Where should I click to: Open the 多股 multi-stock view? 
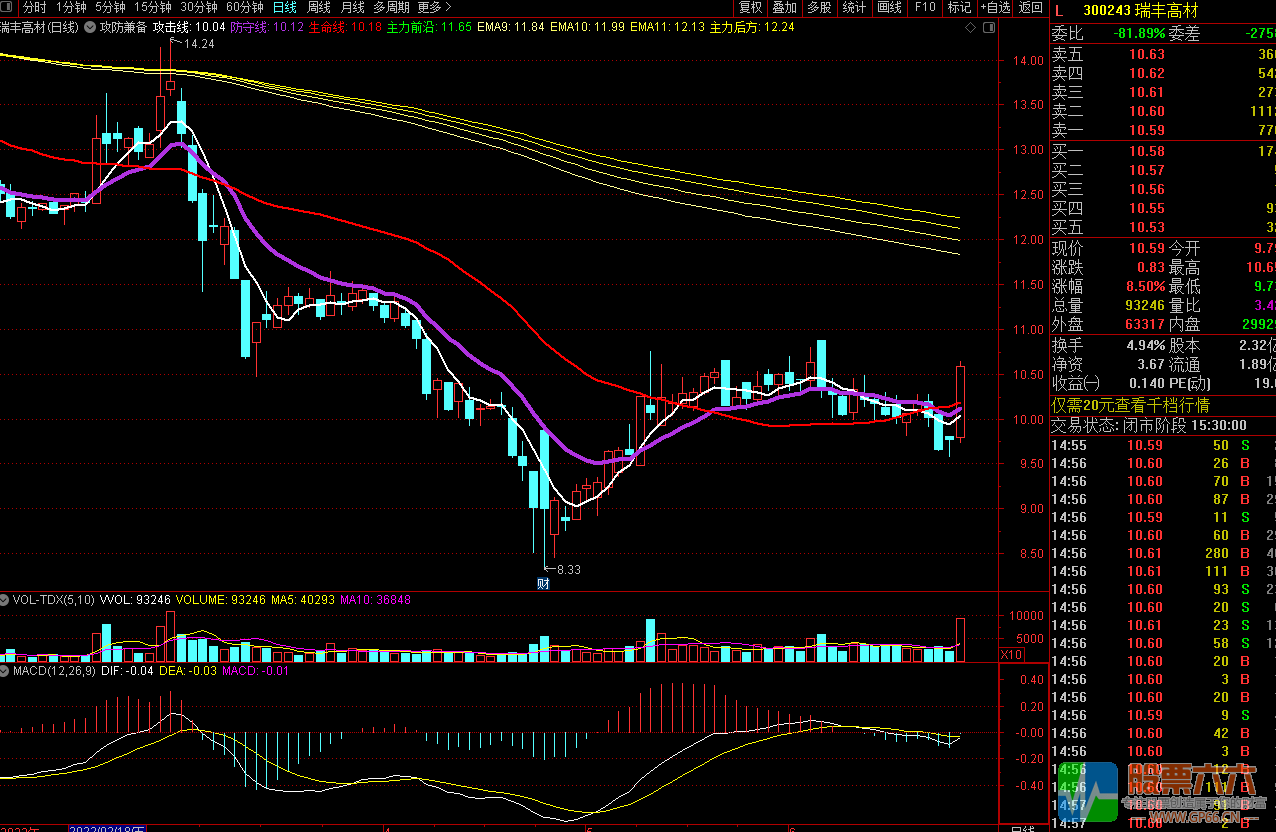tap(819, 7)
